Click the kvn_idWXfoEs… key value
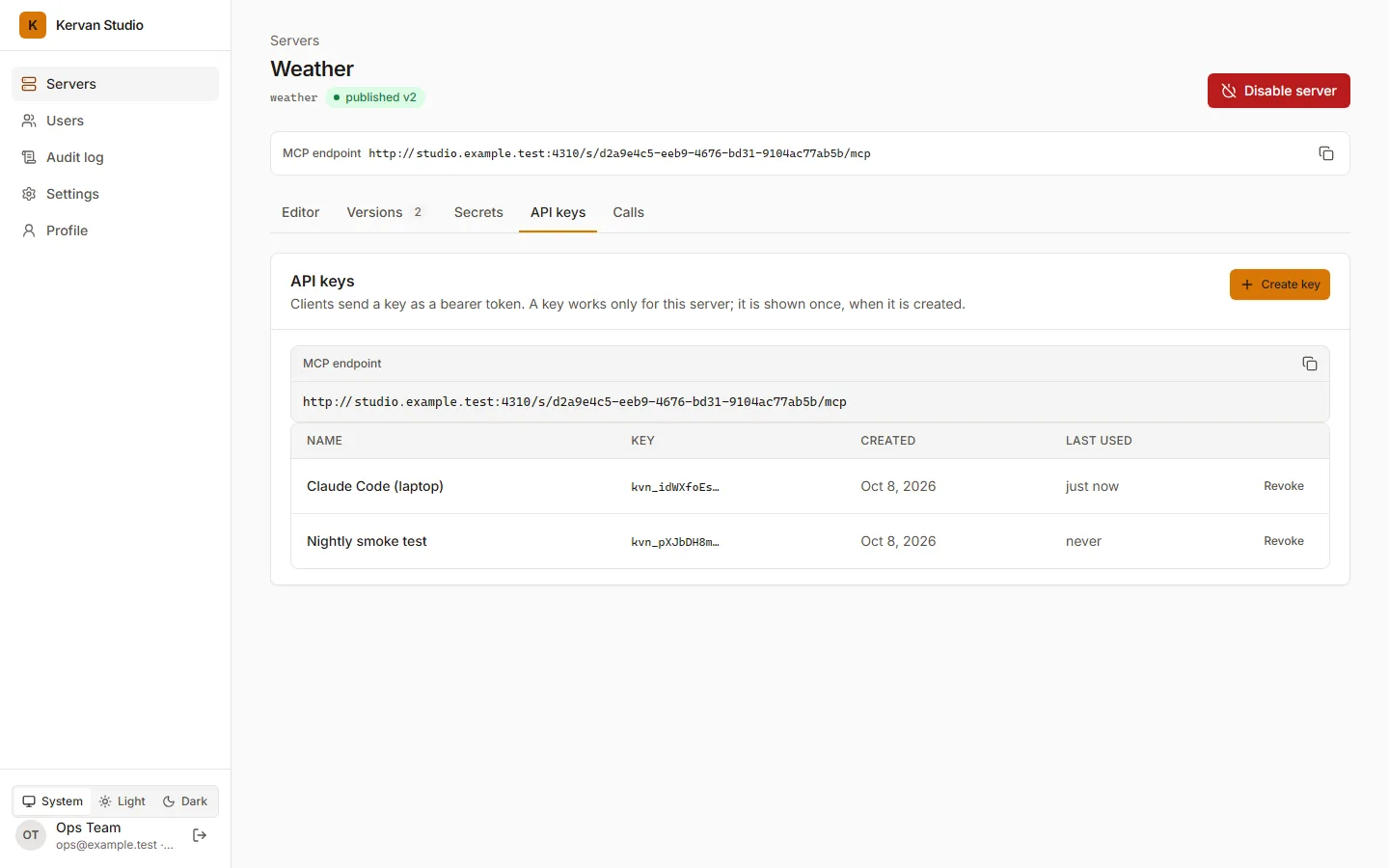Image resolution: width=1389 pixels, height=868 pixels. (675, 487)
